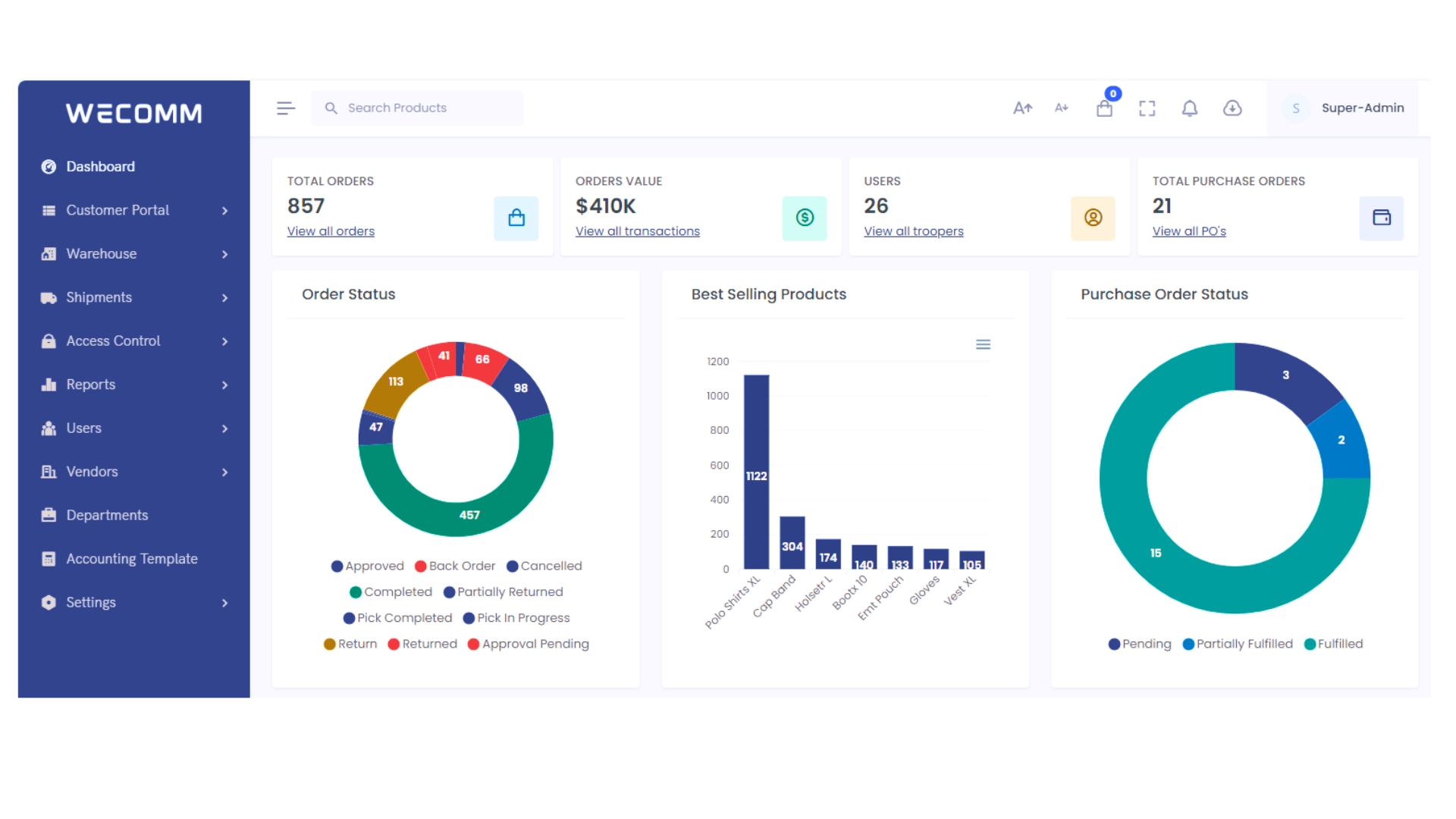
Task: Select the Warehouse sidebar icon
Action: (48, 253)
